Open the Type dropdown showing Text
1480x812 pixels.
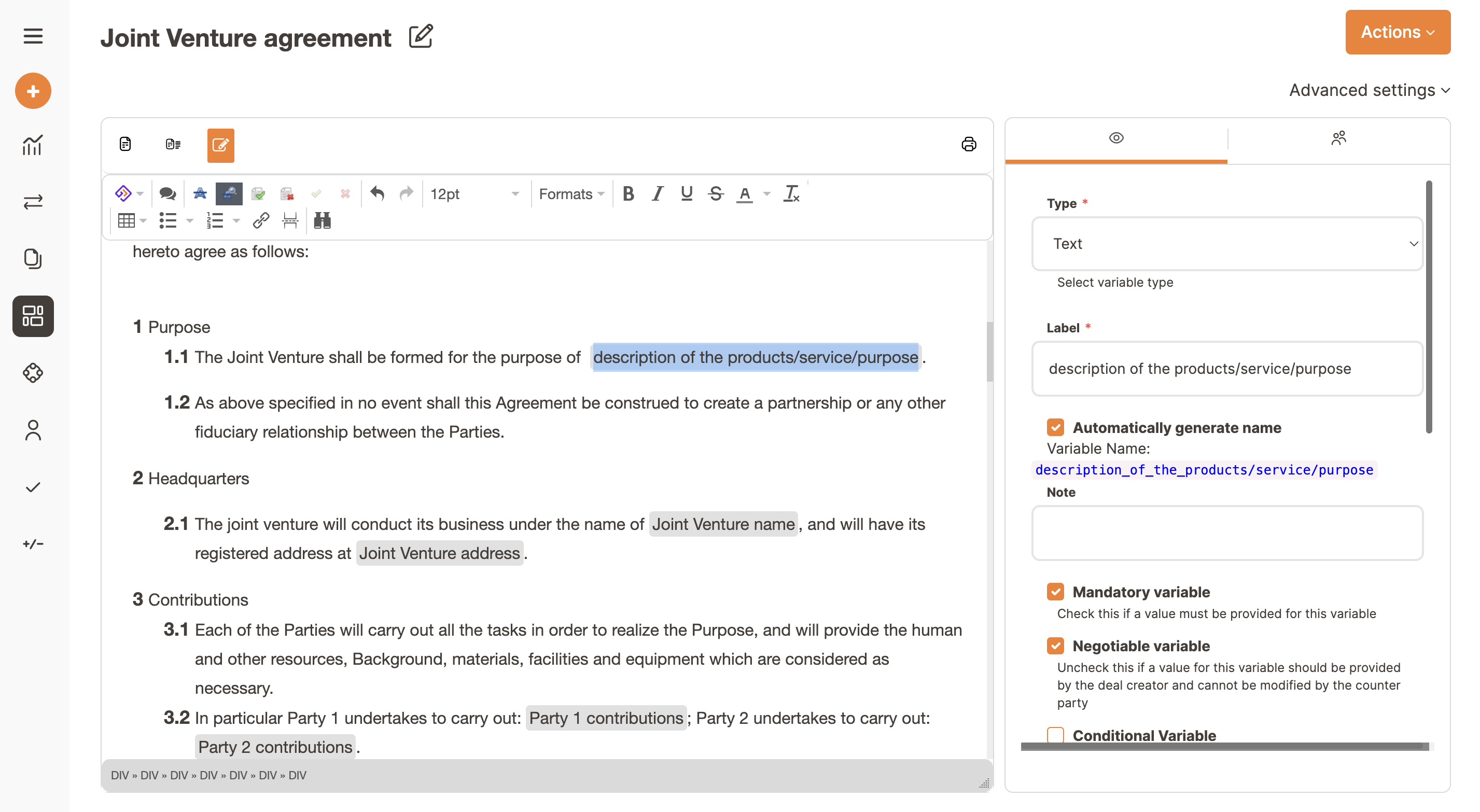(x=1227, y=244)
